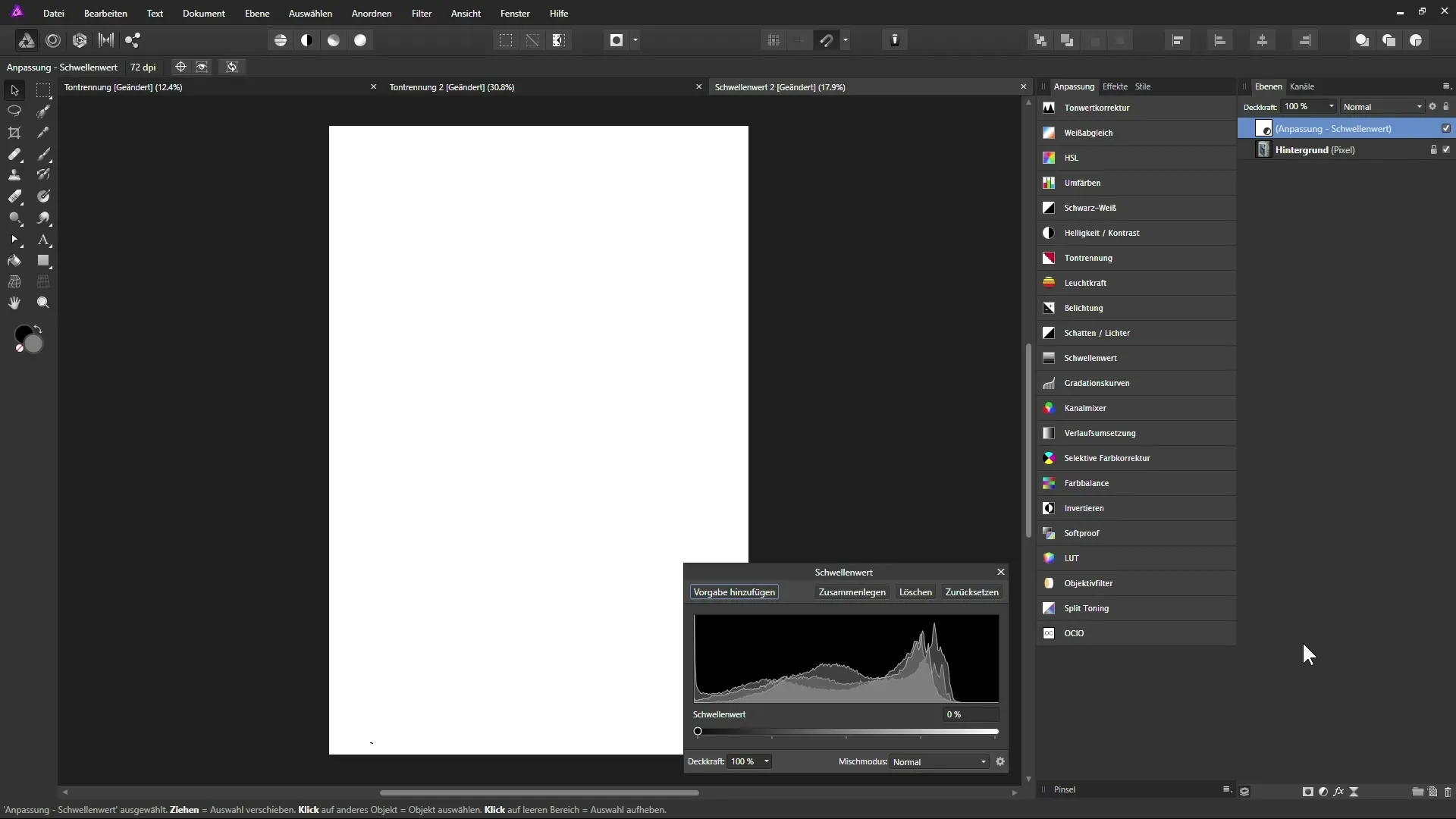Image resolution: width=1456 pixels, height=819 pixels.
Task: Select the rectangle shape tool
Action: (x=43, y=261)
